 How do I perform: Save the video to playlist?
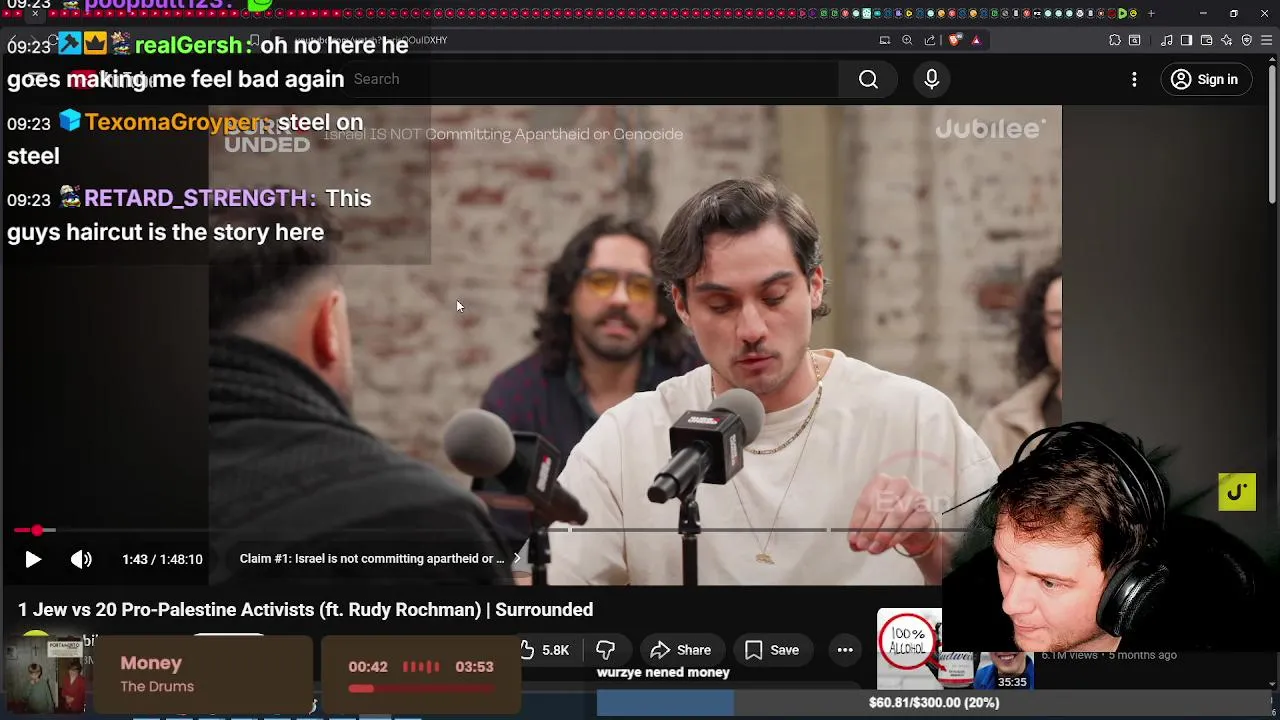tap(771, 650)
